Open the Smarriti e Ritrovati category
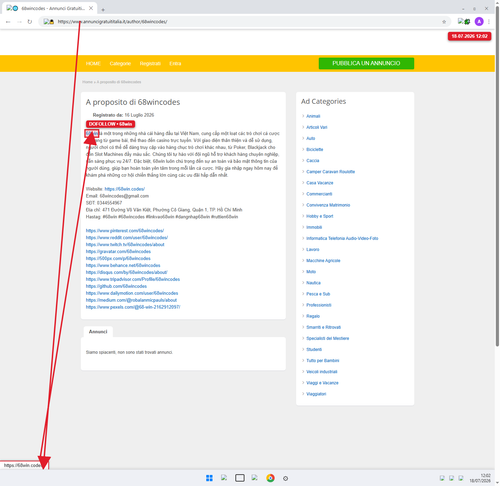Image resolution: width=500 pixels, height=486 pixels. click(323, 327)
